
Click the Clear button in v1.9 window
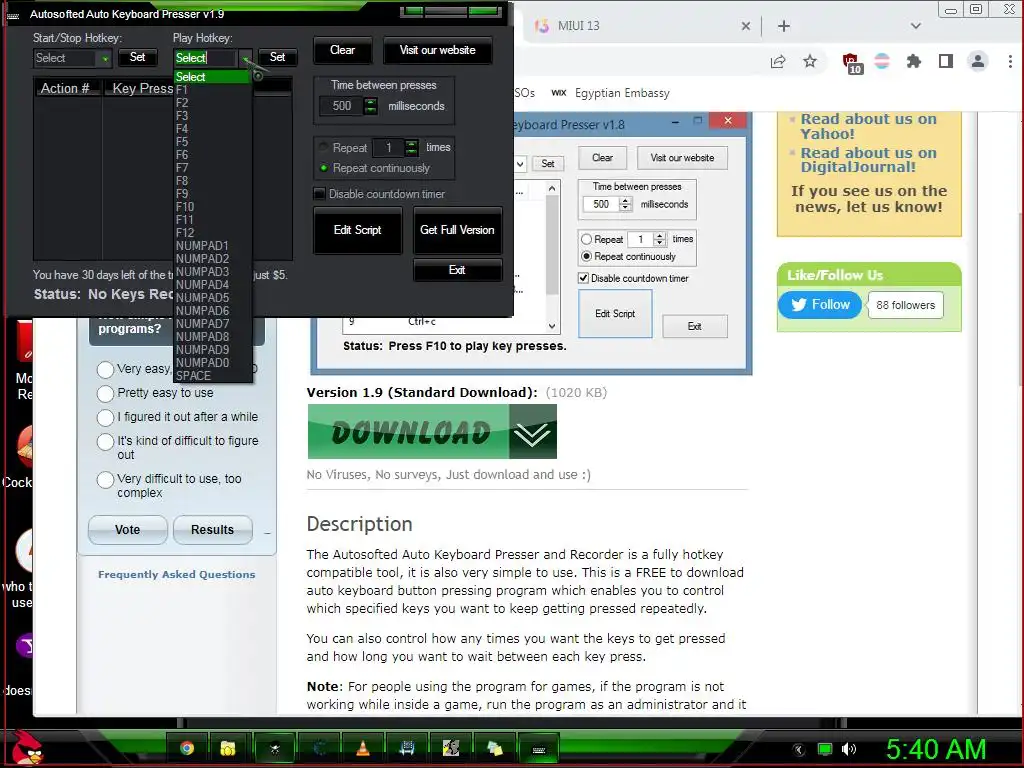342,50
